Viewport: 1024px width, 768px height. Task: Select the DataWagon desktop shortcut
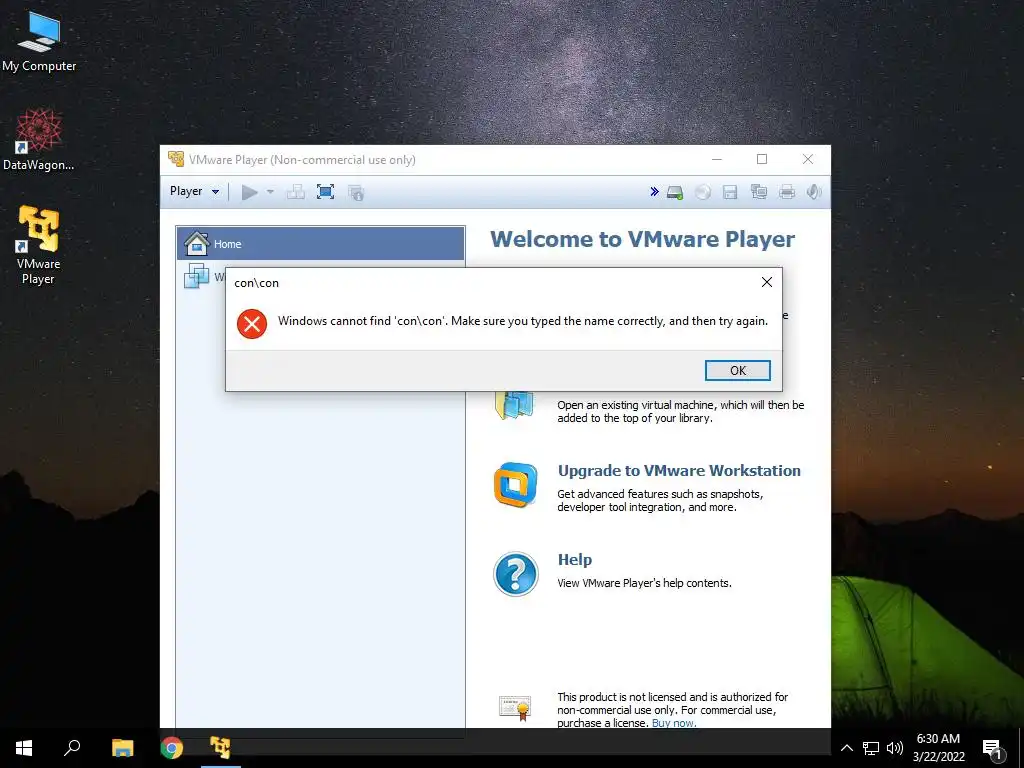coord(39,140)
